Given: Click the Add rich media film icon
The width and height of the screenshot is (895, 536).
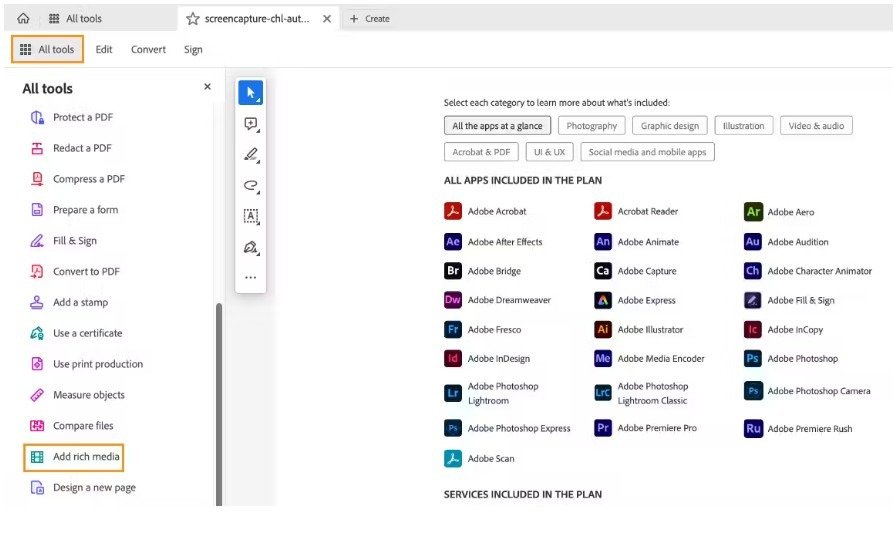Looking at the screenshot, I should pos(37,457).
